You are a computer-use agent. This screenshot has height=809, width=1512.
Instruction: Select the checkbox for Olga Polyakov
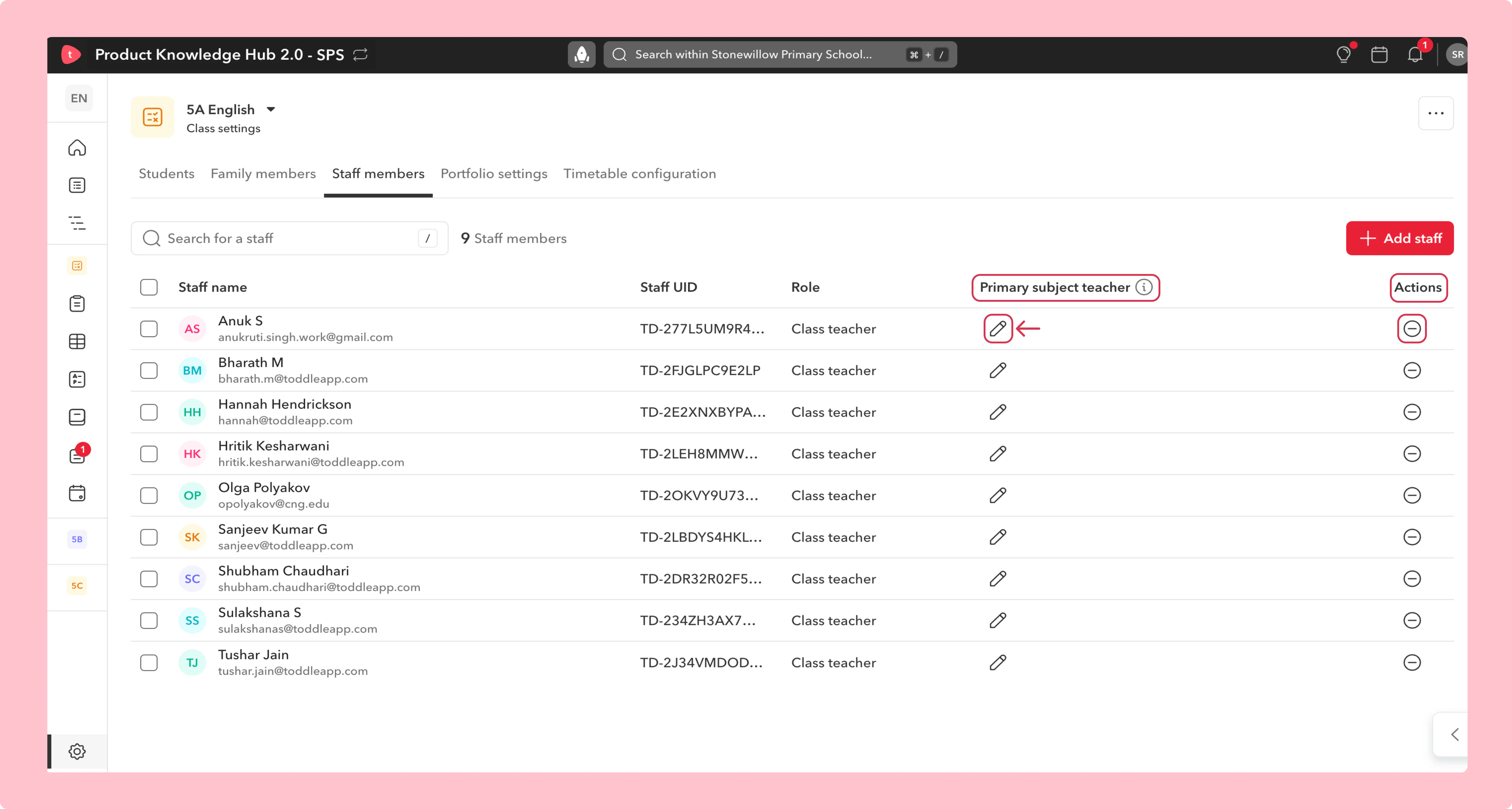click(149, 495)
